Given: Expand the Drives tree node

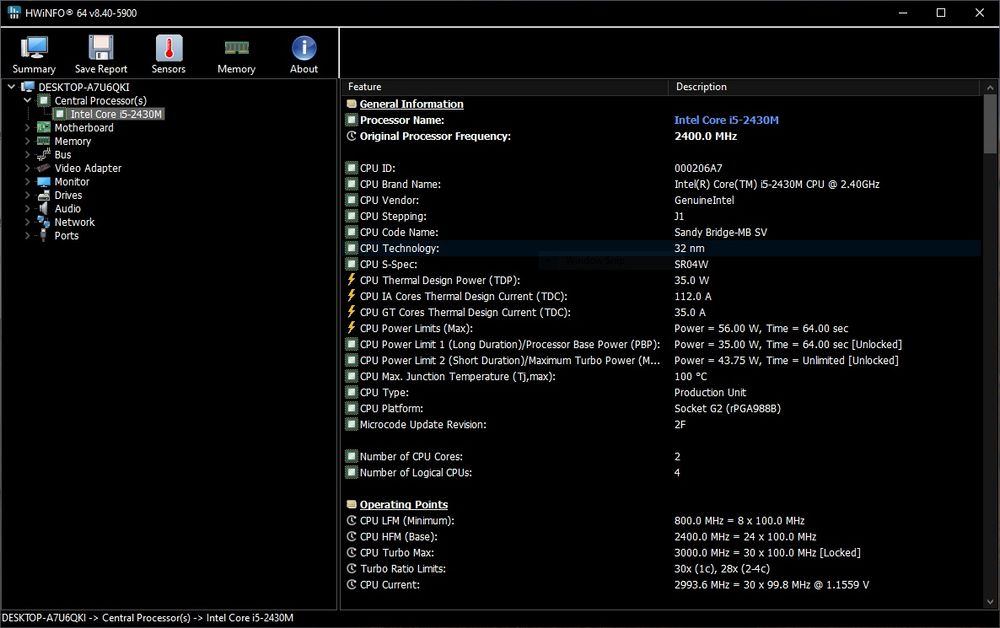Looking at the screenshot, I should 27,195.
